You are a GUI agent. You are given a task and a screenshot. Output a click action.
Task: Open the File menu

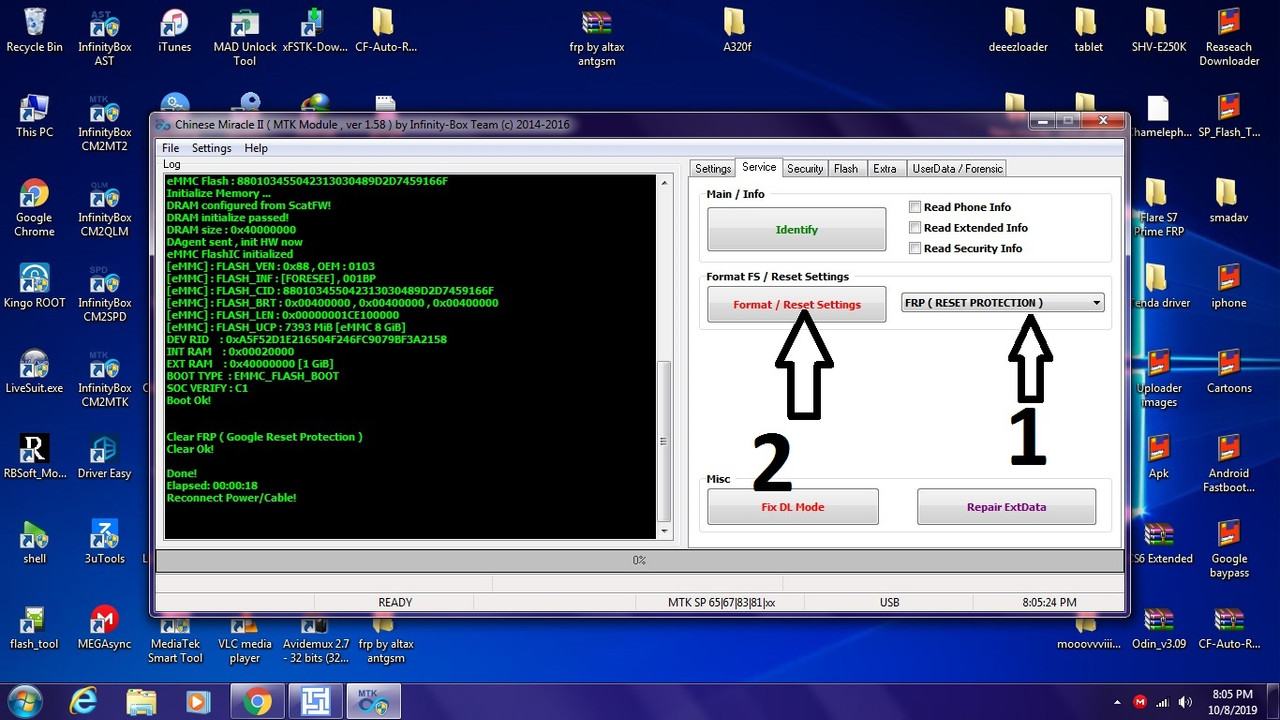tap(171, 148)
